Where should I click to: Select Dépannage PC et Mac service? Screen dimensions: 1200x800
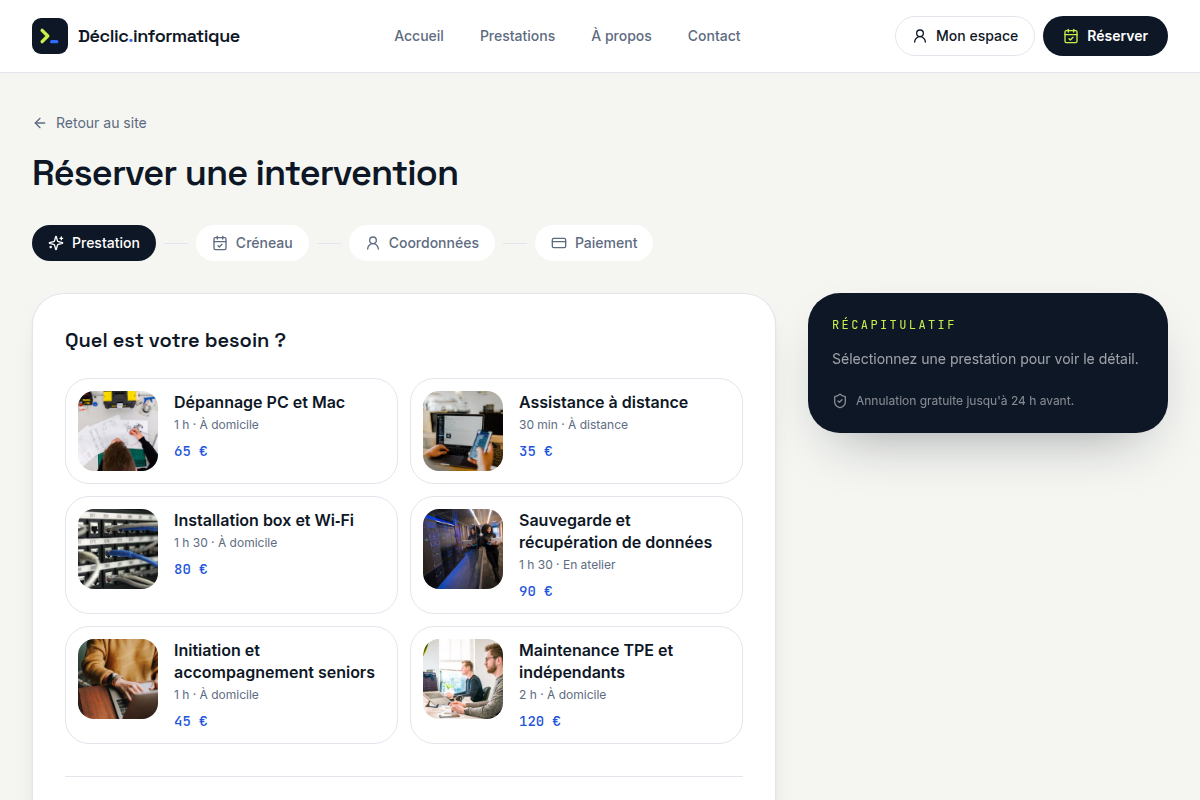point(231,431)
